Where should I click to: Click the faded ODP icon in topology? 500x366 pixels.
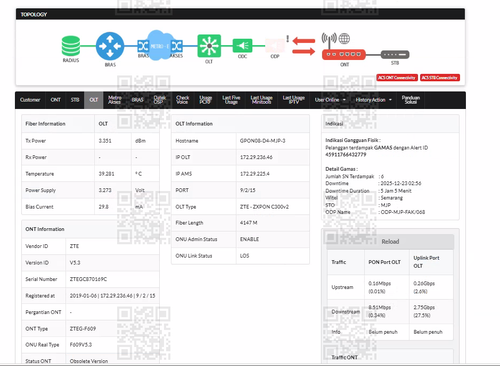[275, 45]
